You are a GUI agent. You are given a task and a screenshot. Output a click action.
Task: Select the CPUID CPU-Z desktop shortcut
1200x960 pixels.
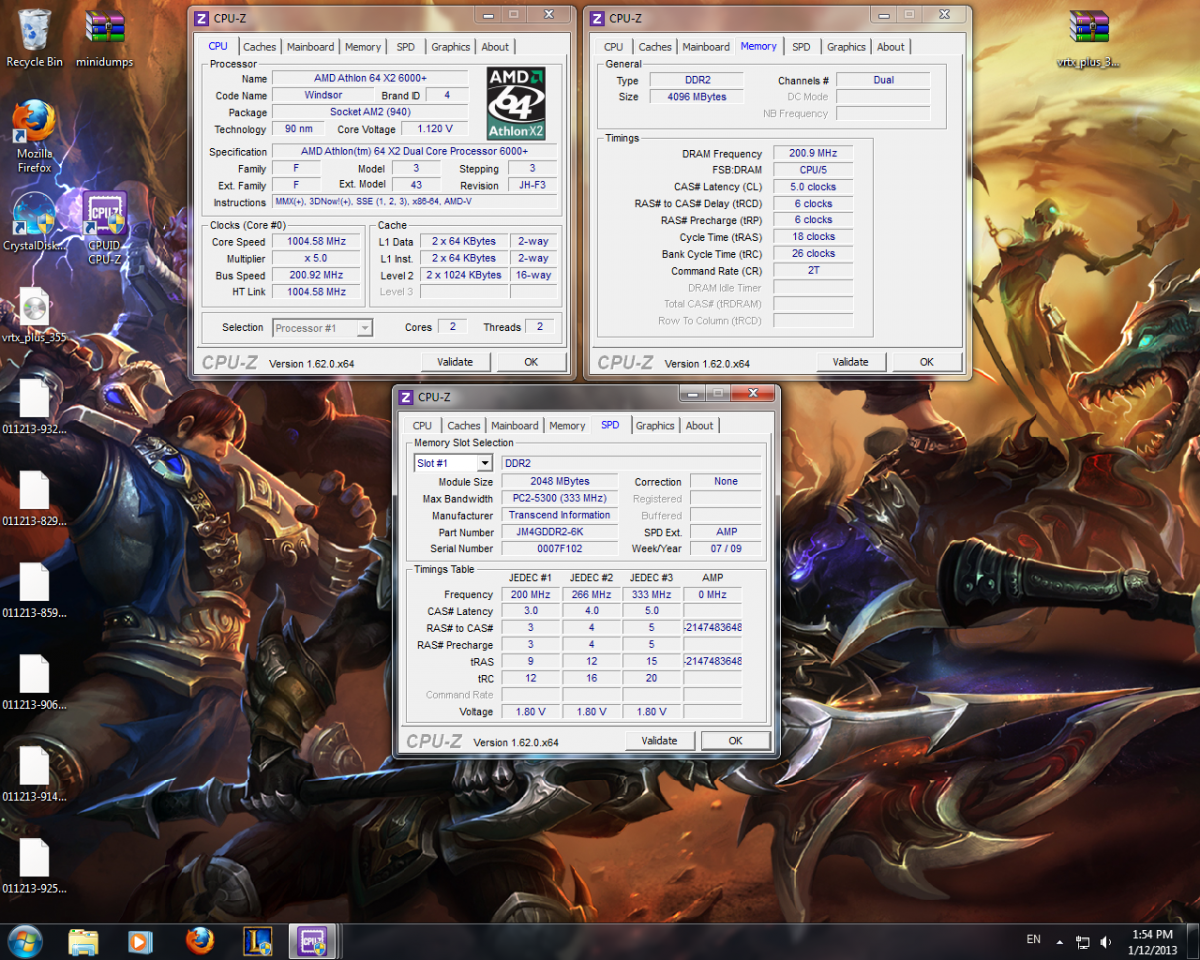(x=104, y=228)
